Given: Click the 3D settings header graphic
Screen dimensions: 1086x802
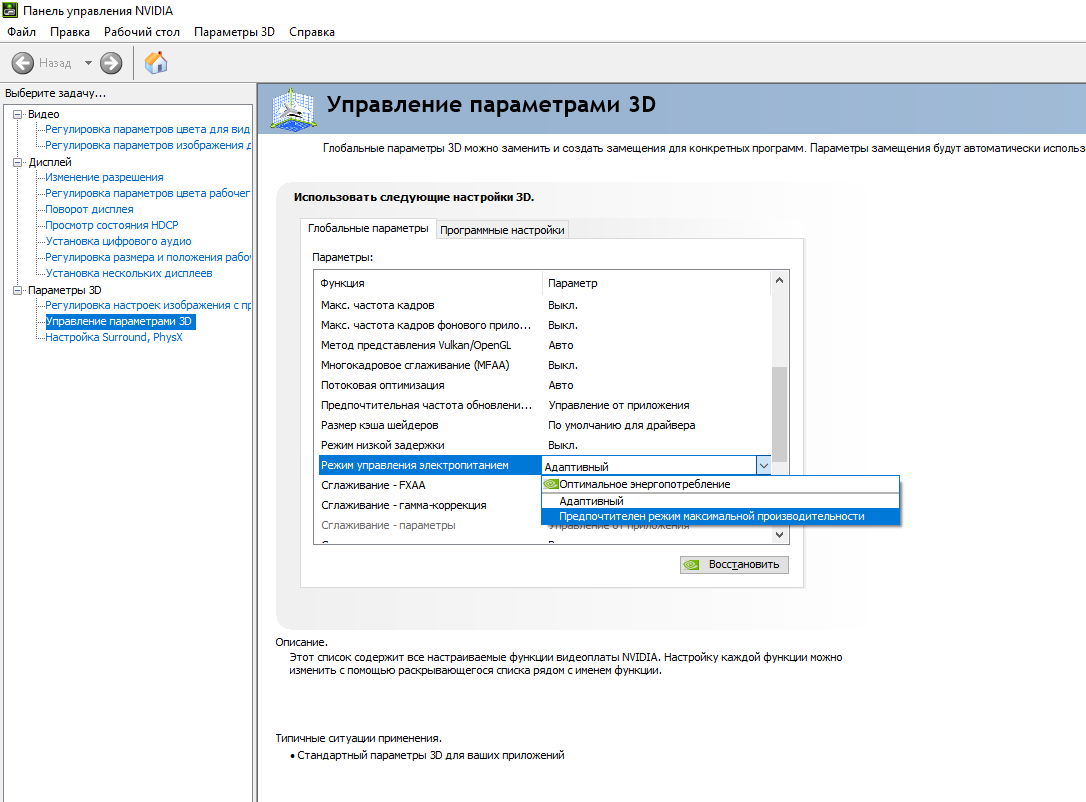Looking at the screenshot, I should click(294, 109).
